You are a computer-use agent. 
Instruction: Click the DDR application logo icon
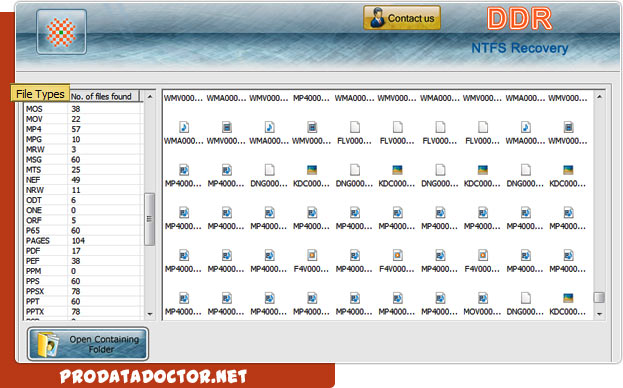tap(61, 32)
